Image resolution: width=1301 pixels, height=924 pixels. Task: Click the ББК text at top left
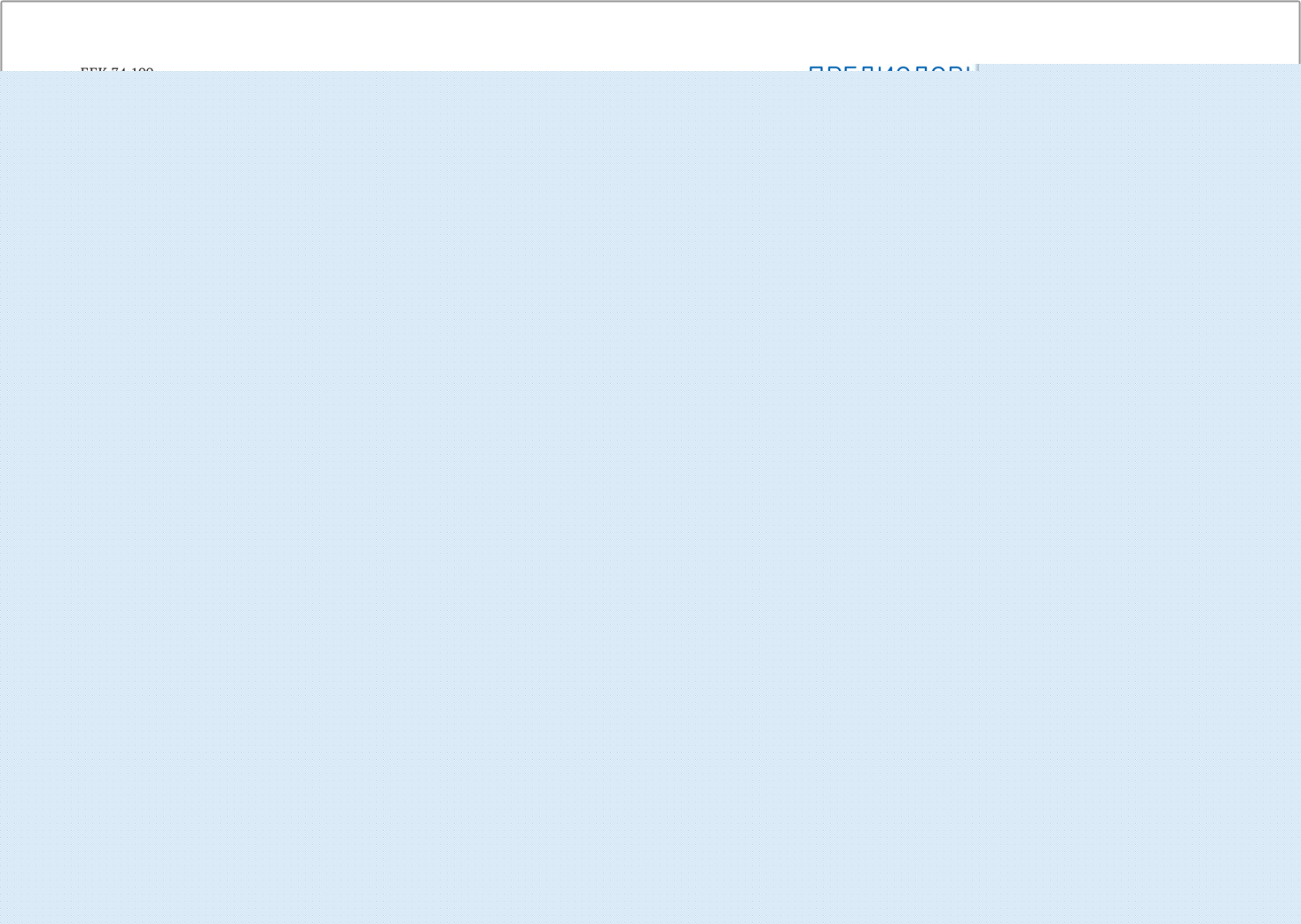[x=116, y=68]
